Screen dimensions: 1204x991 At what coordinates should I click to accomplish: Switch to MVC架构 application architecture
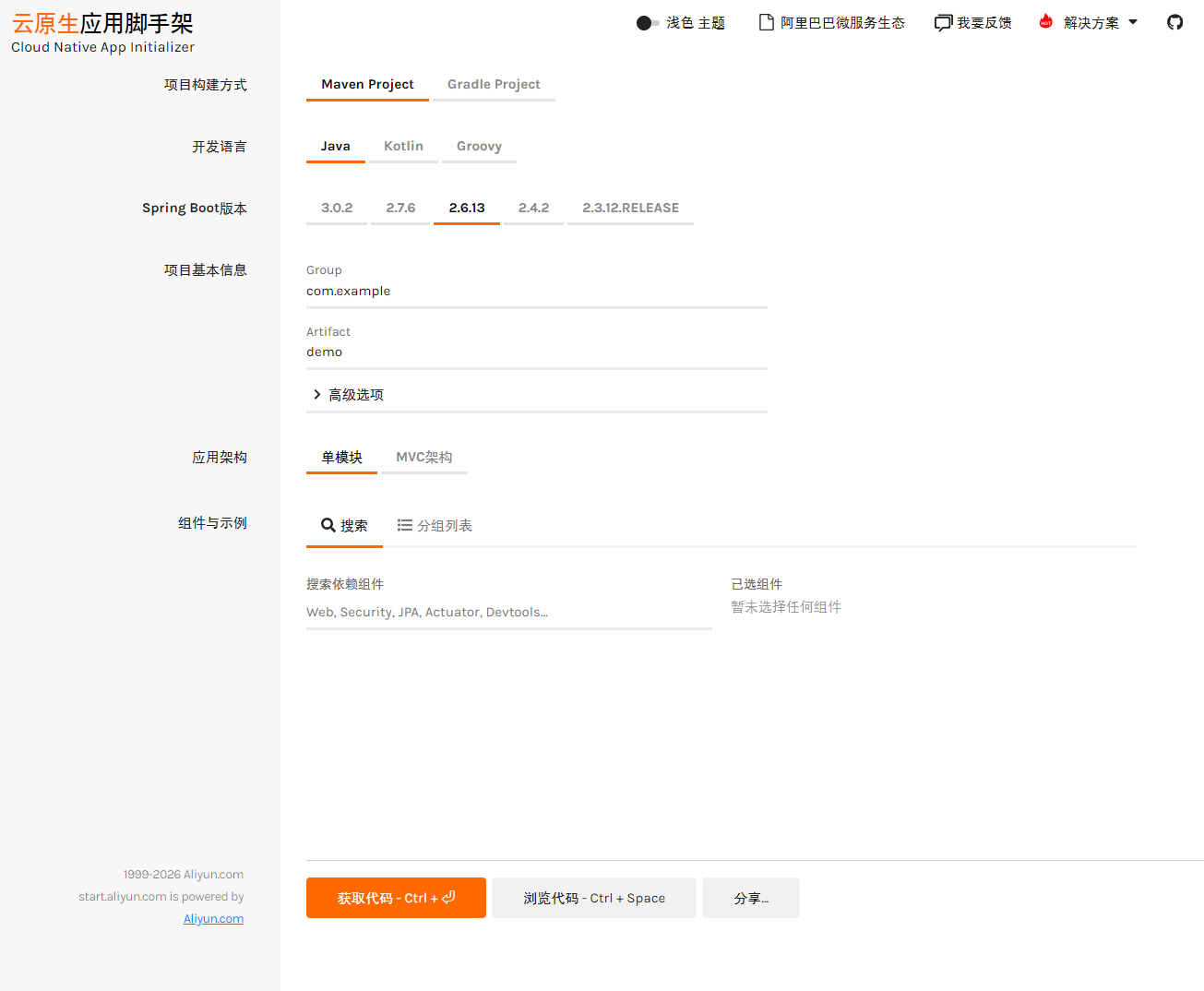[423, 457]
